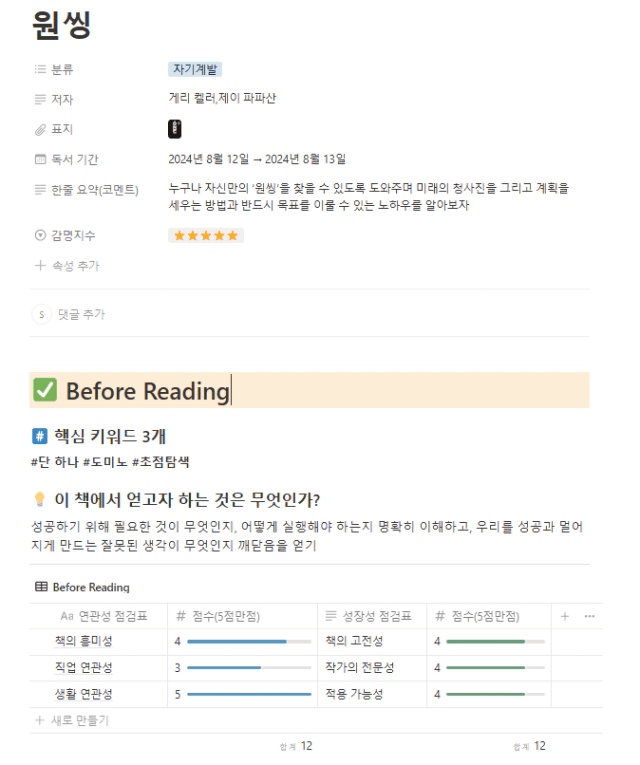Click the paperclip icon for 표지 property
The image size is (640, 765).
pos(40,129)
